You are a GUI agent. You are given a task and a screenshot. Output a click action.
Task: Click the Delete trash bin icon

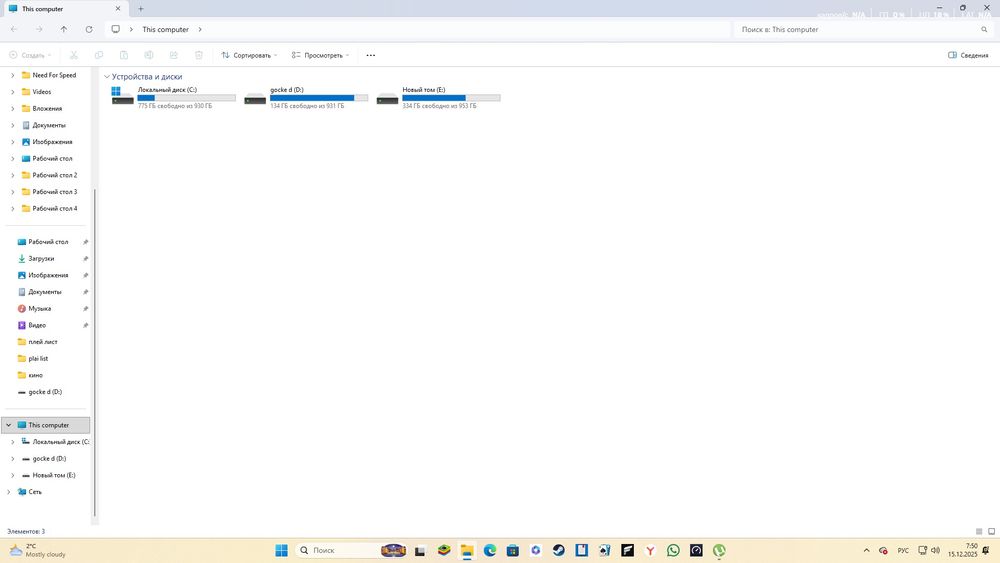[198, 55]
